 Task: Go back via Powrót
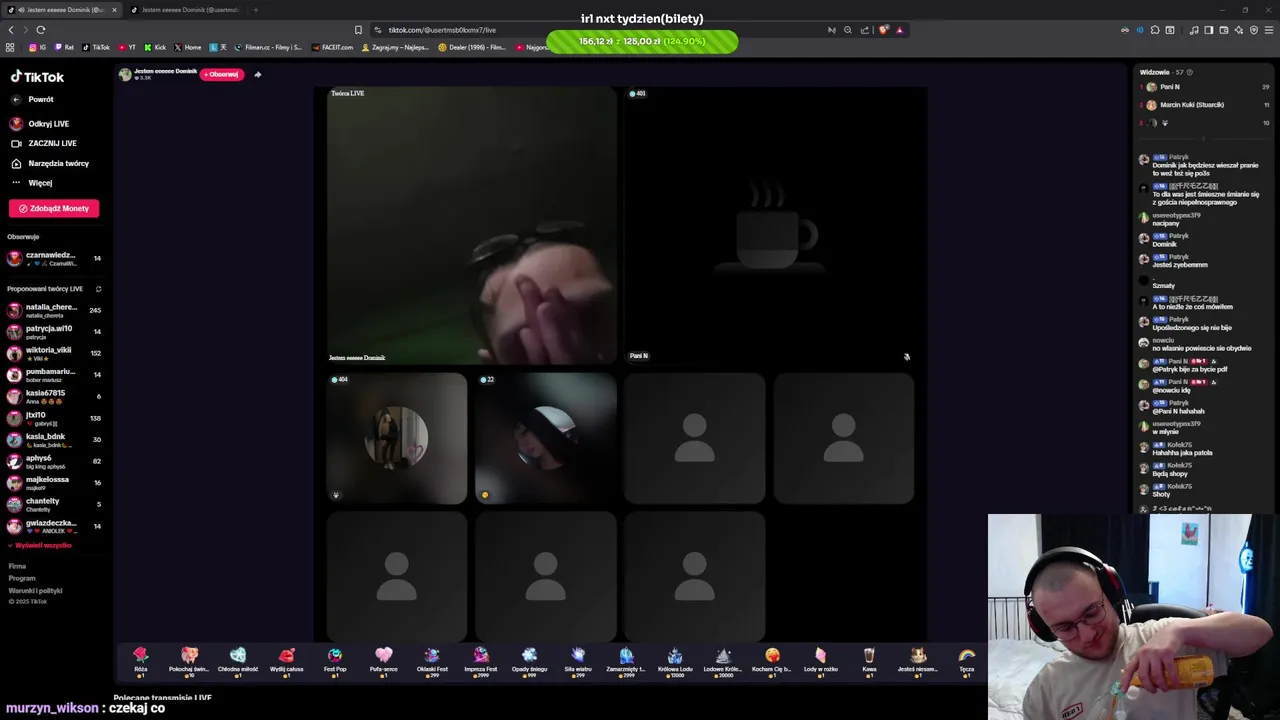tap(41, 99)
